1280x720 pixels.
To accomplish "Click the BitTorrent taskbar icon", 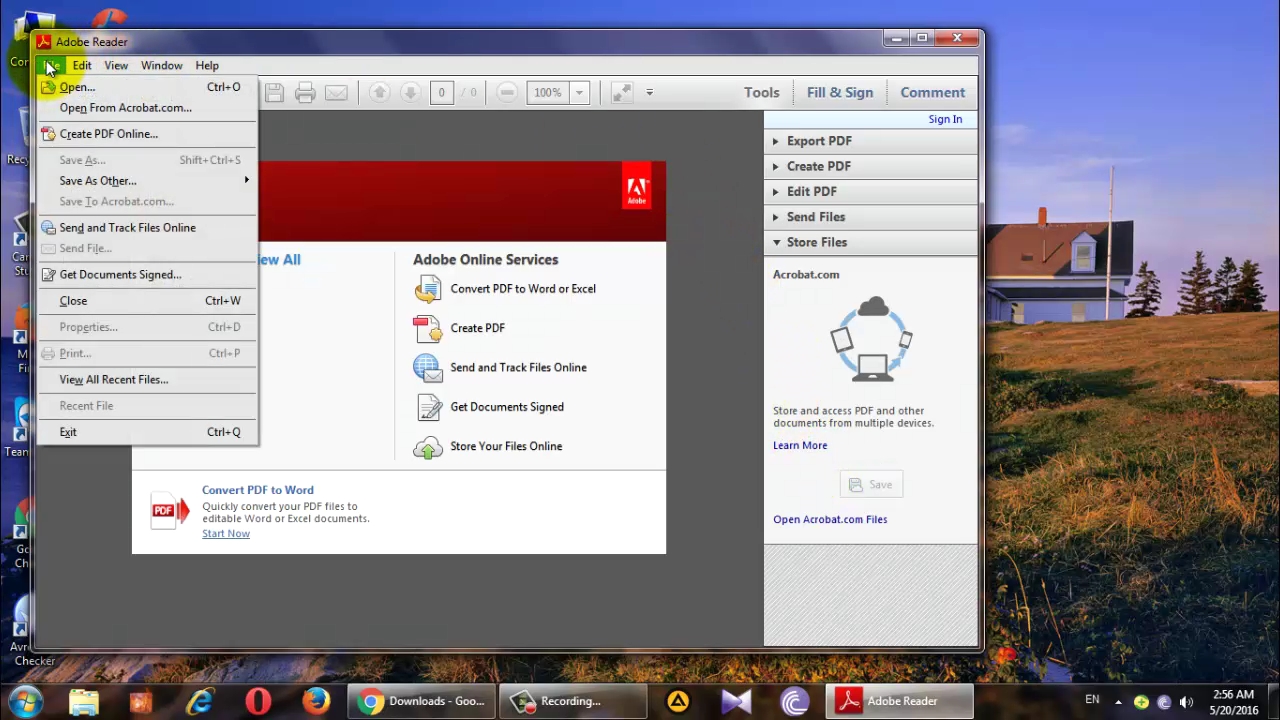I will [794, 701].
